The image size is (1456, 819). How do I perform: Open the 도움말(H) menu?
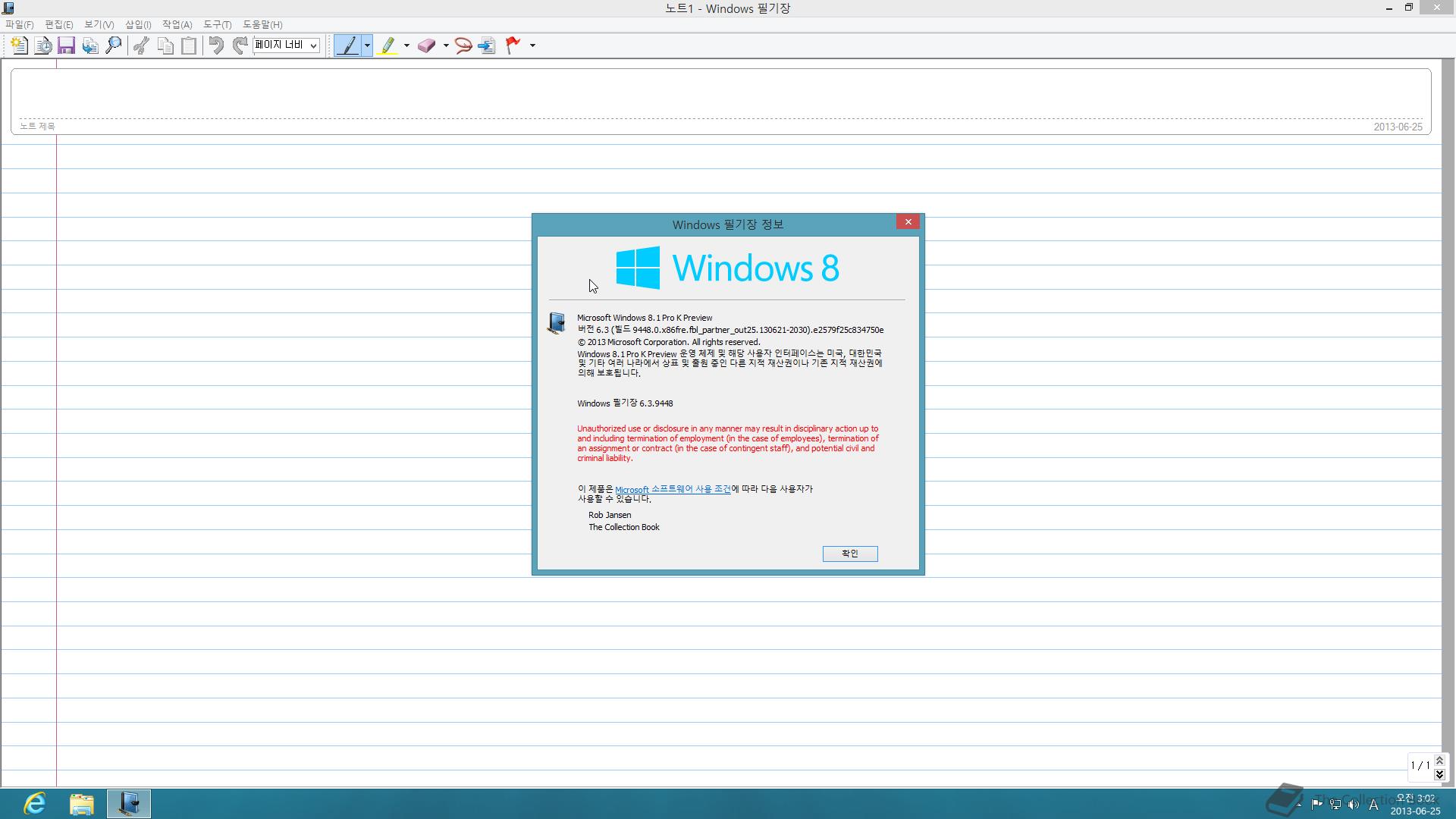point(262,24)
